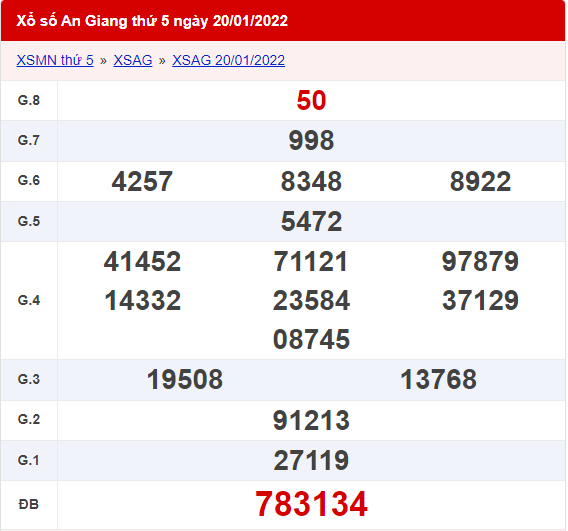Click the G.1 number 27119

click(311, 460)
